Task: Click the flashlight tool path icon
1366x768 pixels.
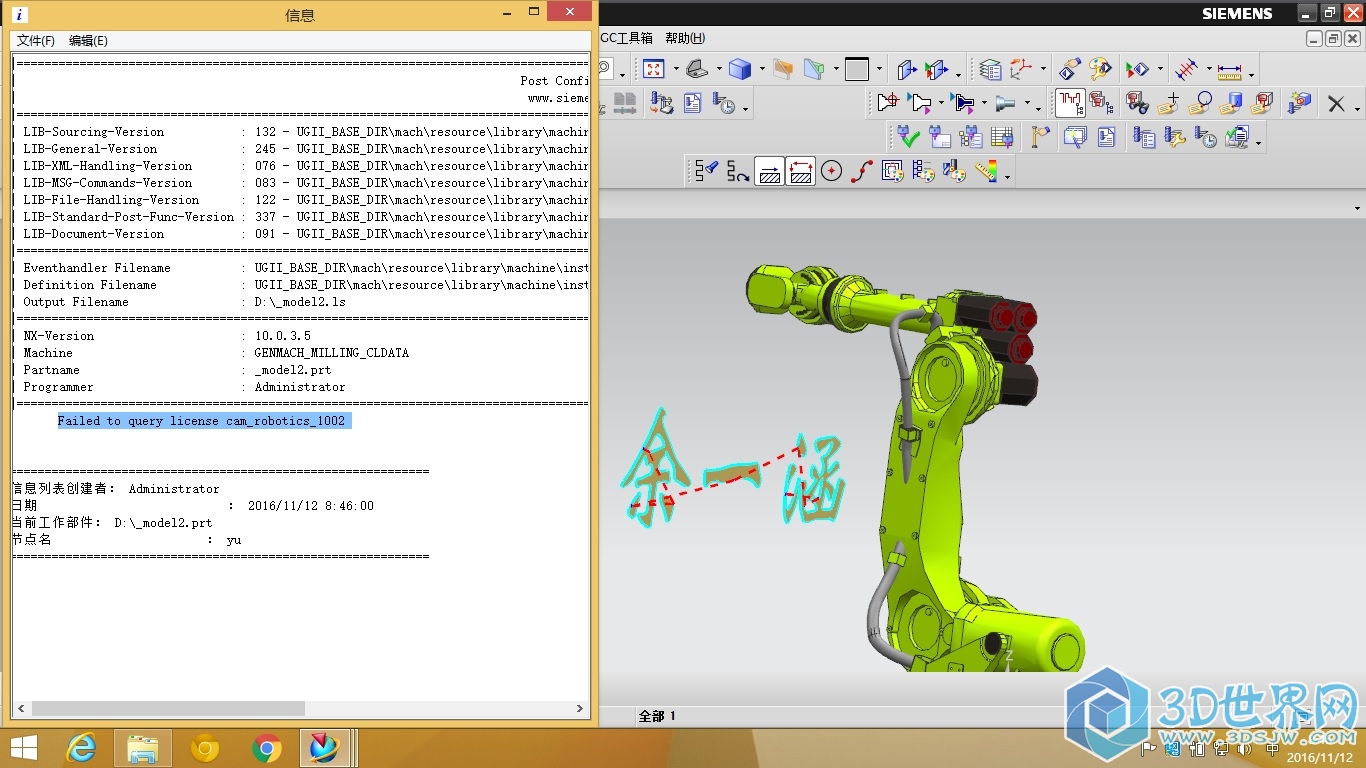Action: click(x=706, y=171)
